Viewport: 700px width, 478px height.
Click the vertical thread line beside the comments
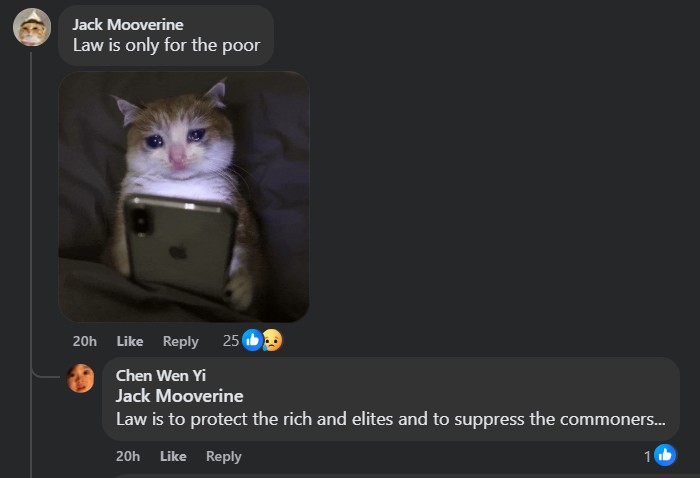click(x=31, y=265)
